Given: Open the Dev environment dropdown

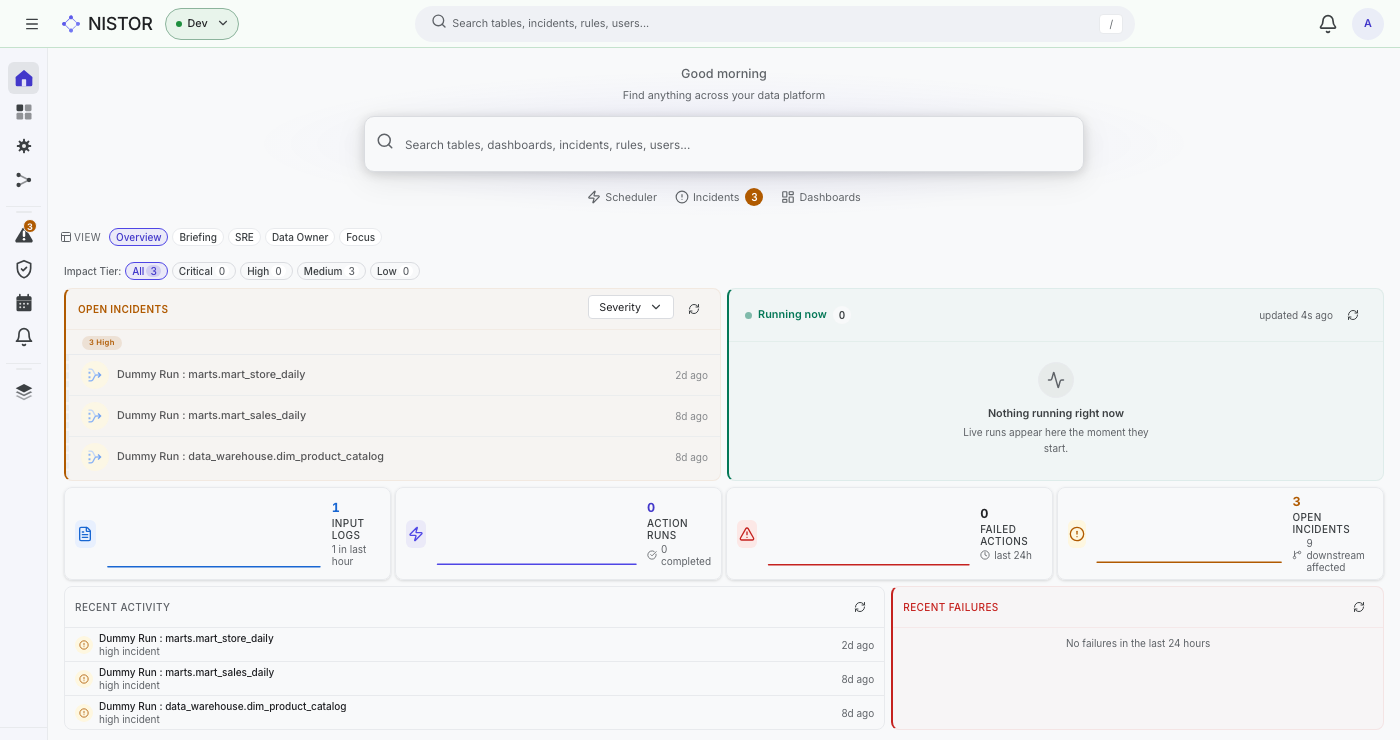Looking at the screenshot, I should 202,24.
